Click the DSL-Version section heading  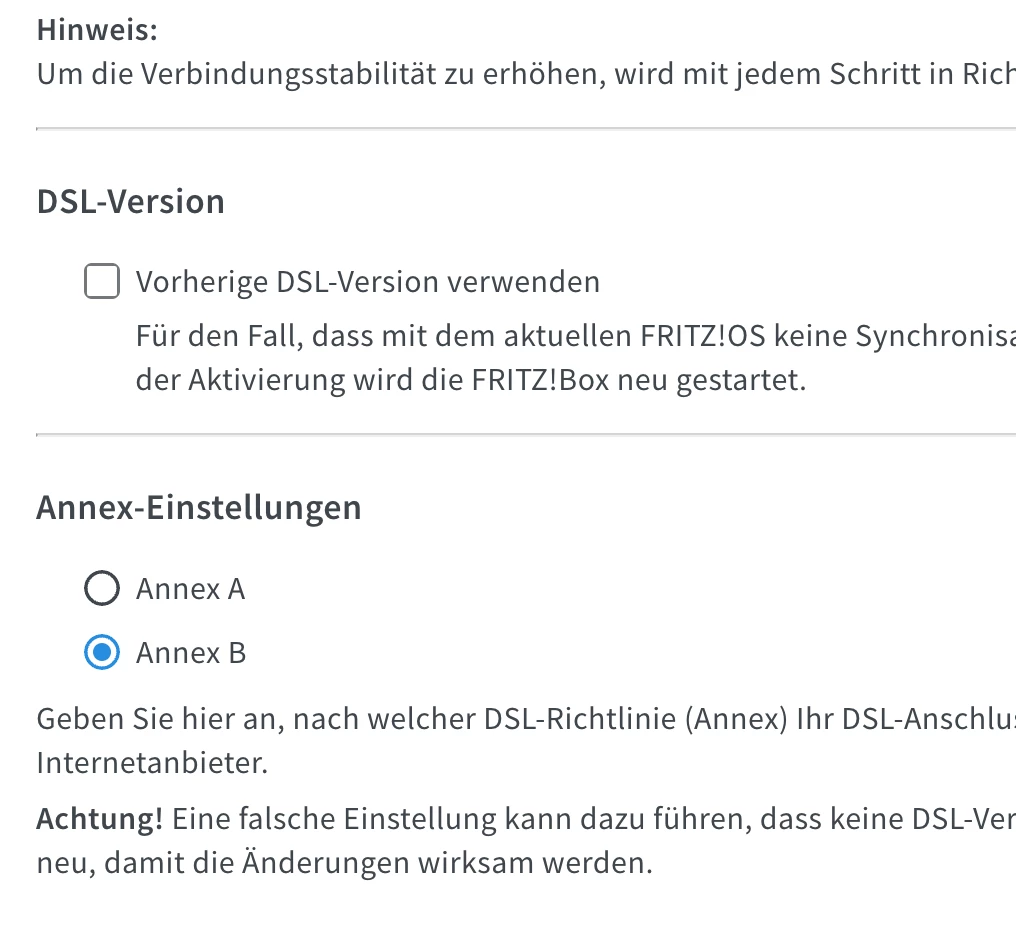[x=130, y=202]
